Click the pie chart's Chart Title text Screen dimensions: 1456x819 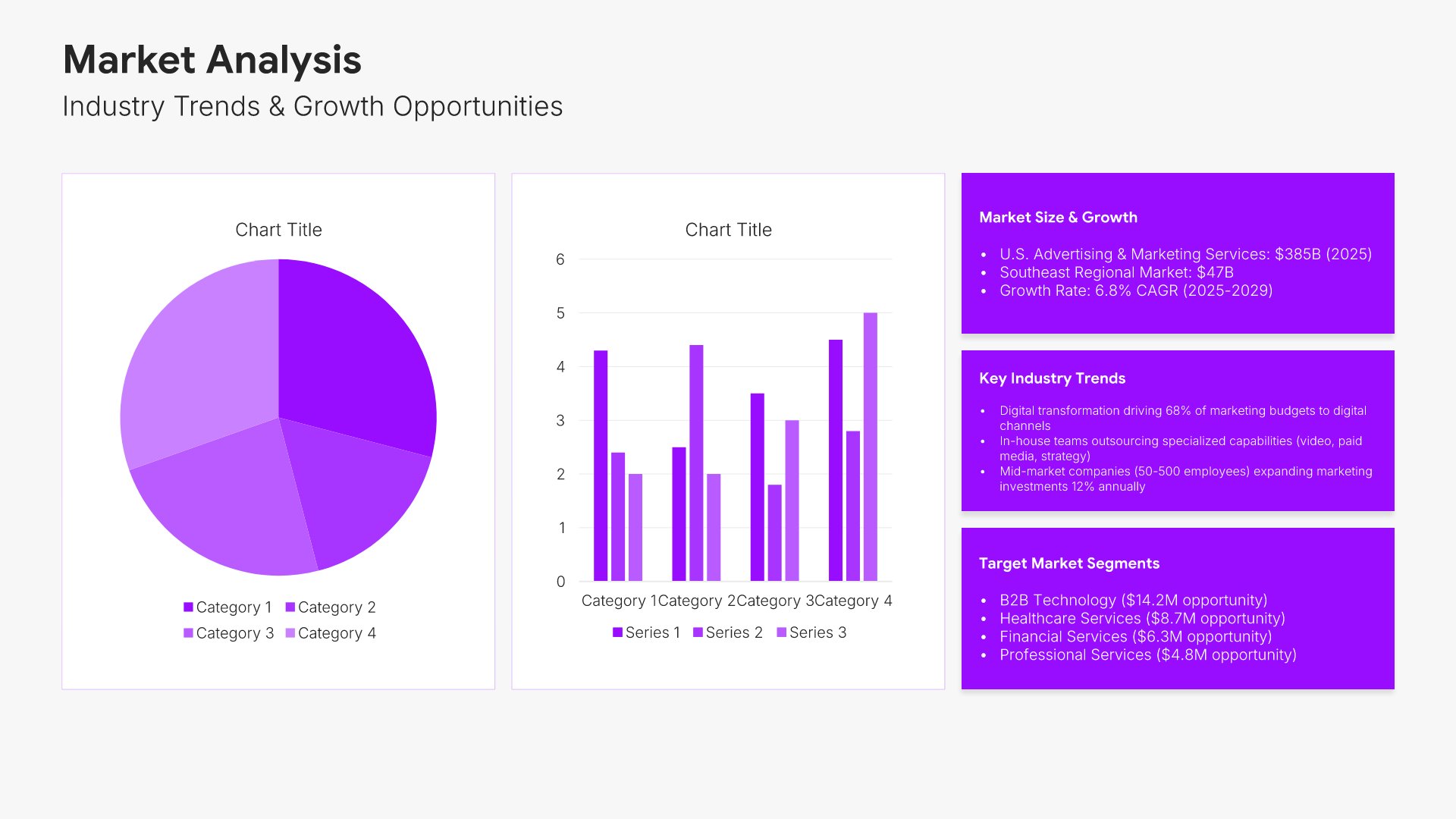click(278, 230)
